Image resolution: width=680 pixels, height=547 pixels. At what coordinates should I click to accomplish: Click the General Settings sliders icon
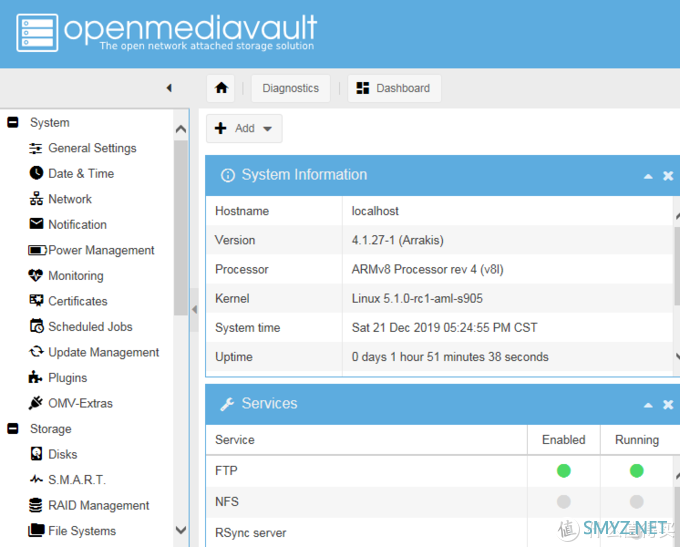pos(36,148)
